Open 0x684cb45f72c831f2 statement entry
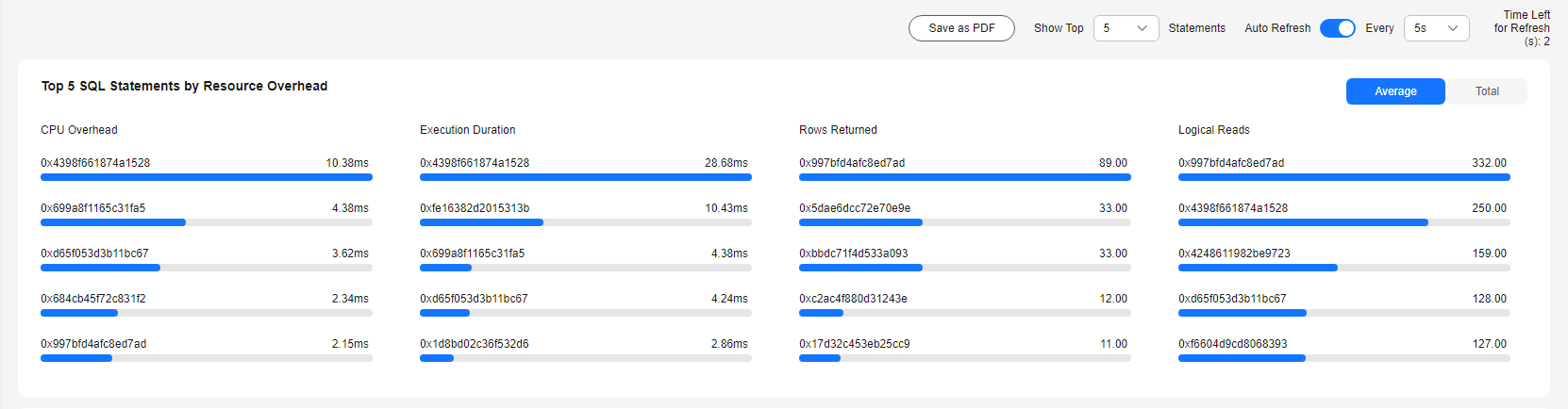Screen dimensions: 1568x409 92,299
